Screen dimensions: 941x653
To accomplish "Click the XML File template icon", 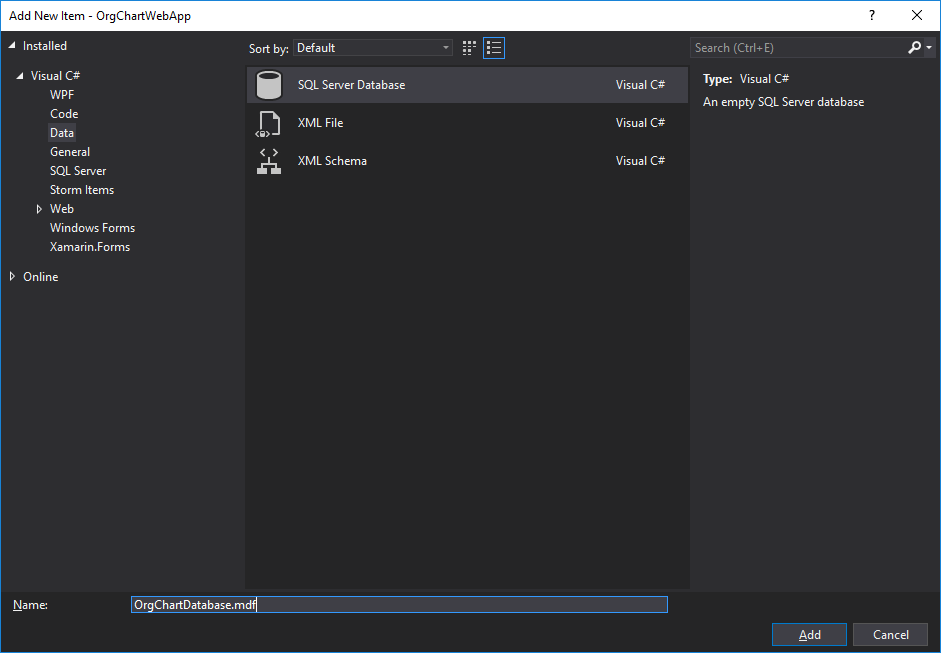I will pyautogui.click(x=268, y=122).
